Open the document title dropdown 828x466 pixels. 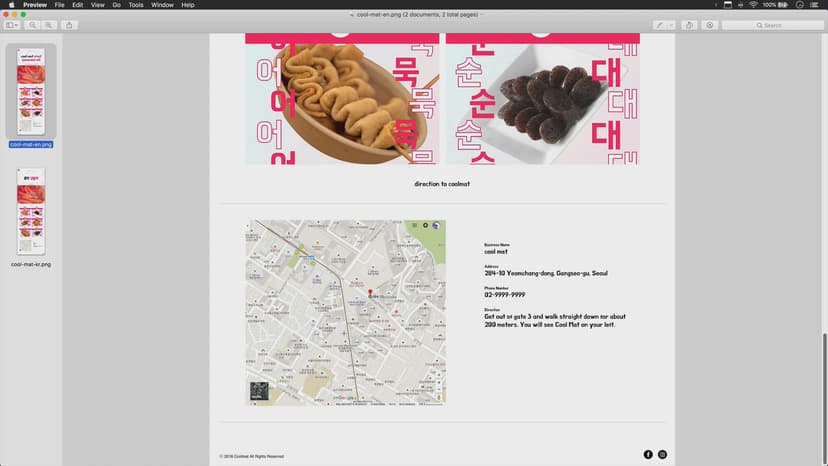[484, 15]
